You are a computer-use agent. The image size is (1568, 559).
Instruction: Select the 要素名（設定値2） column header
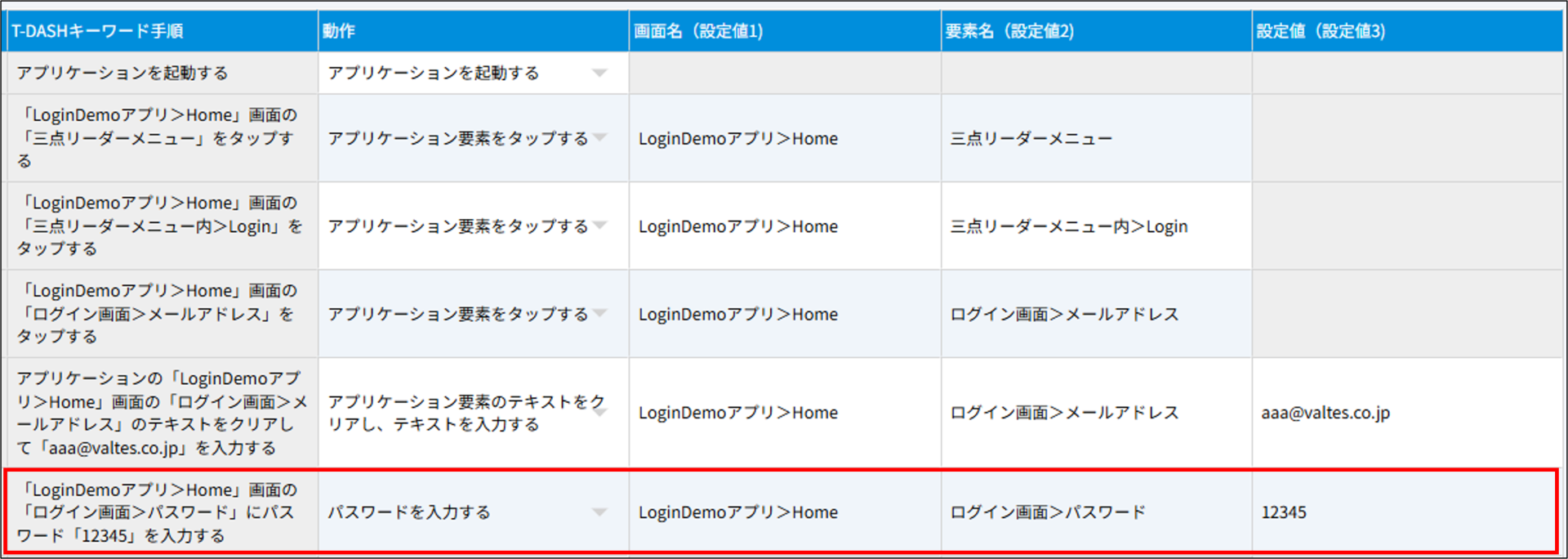point(1009,31)
